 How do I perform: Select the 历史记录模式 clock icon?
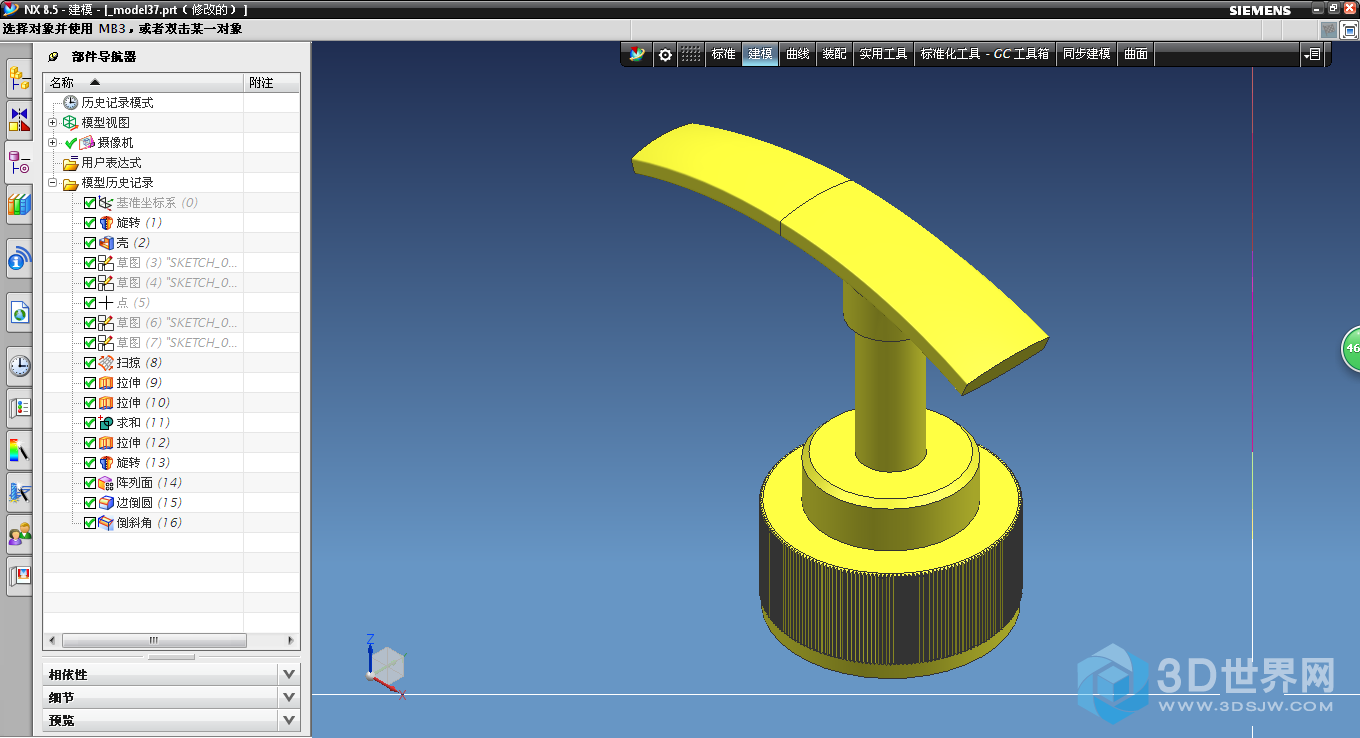tap(70, 103)
